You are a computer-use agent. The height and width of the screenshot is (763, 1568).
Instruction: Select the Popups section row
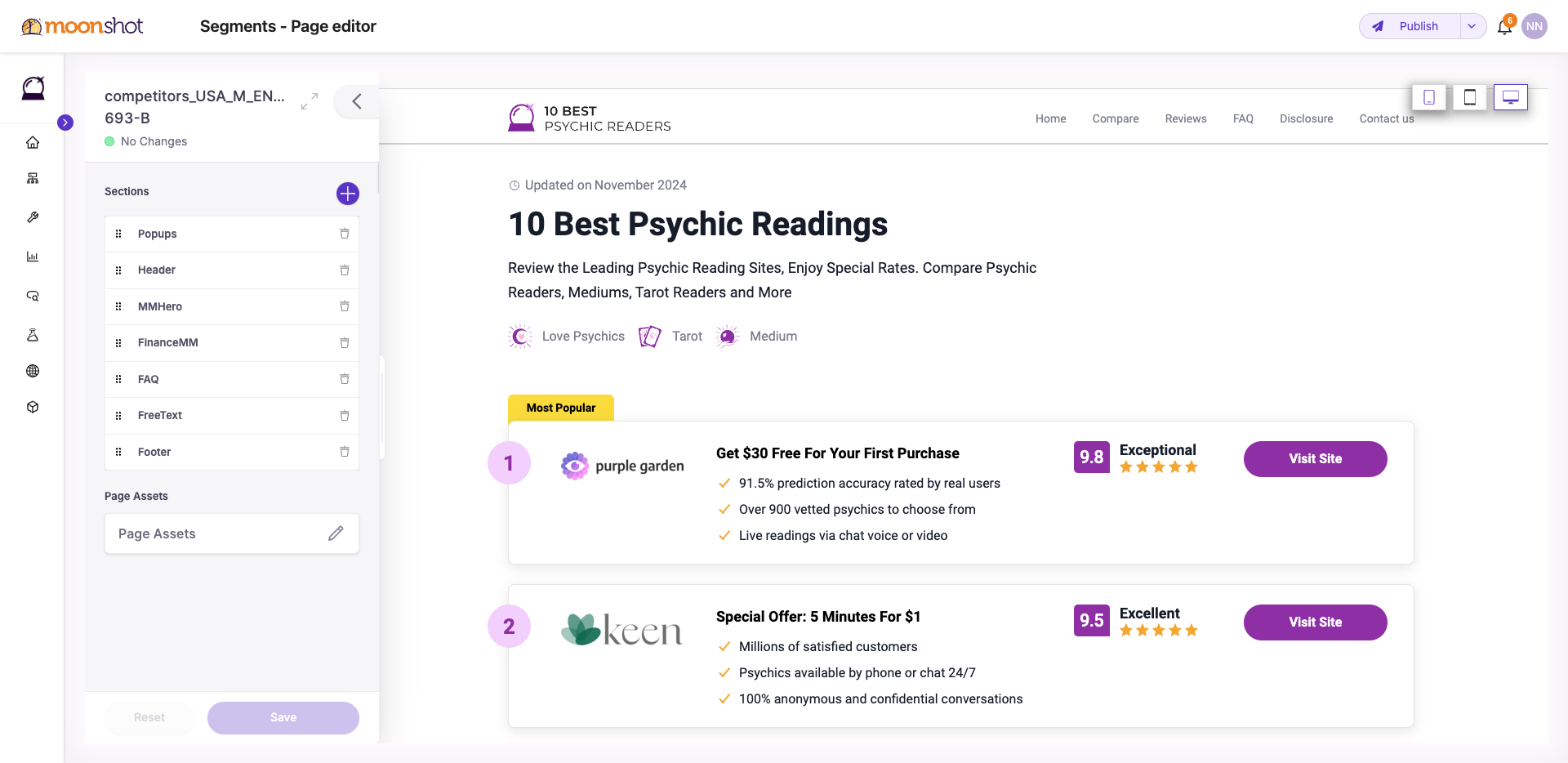coord(232,234)
